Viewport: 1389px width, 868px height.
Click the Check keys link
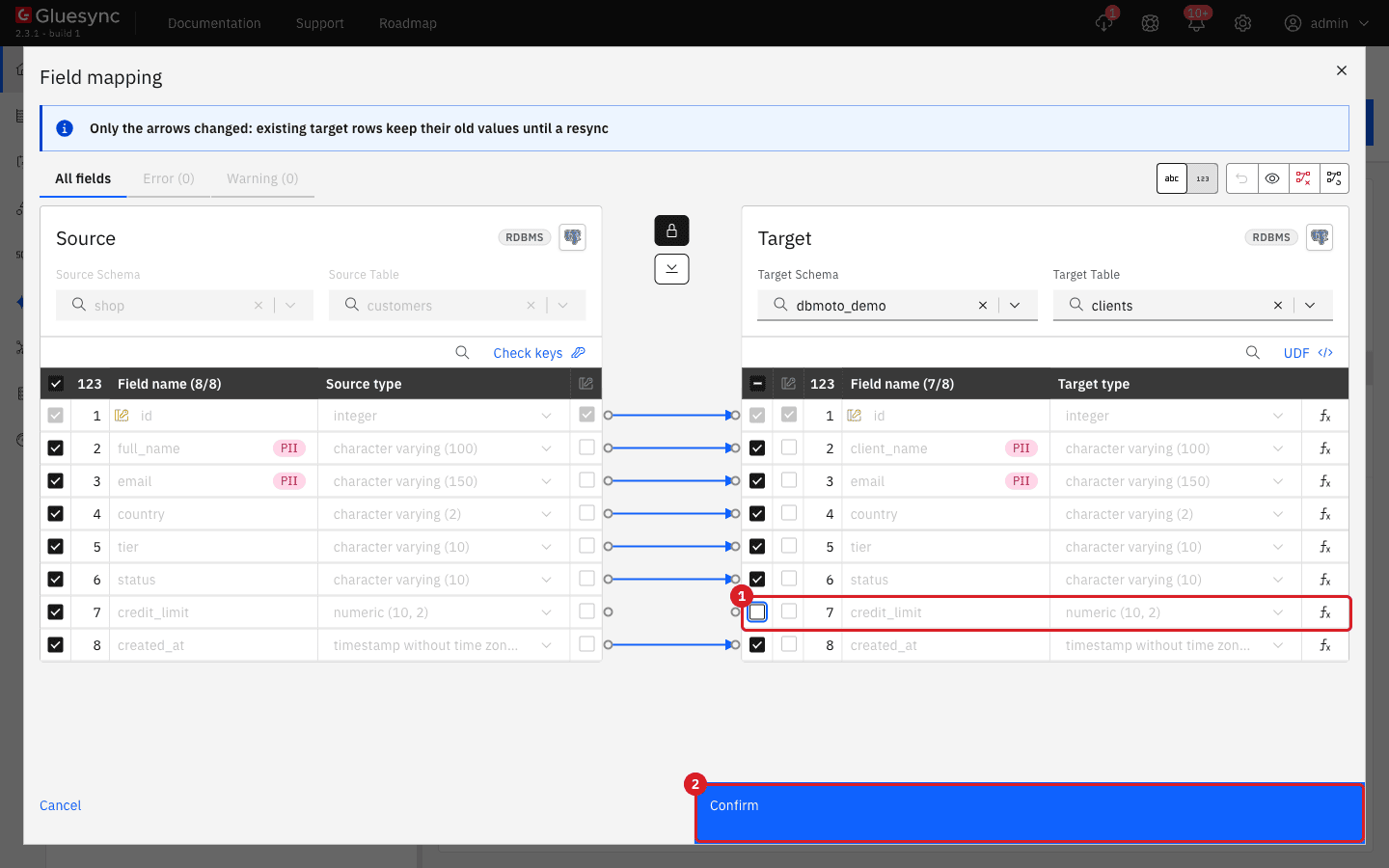click(539, 353)
